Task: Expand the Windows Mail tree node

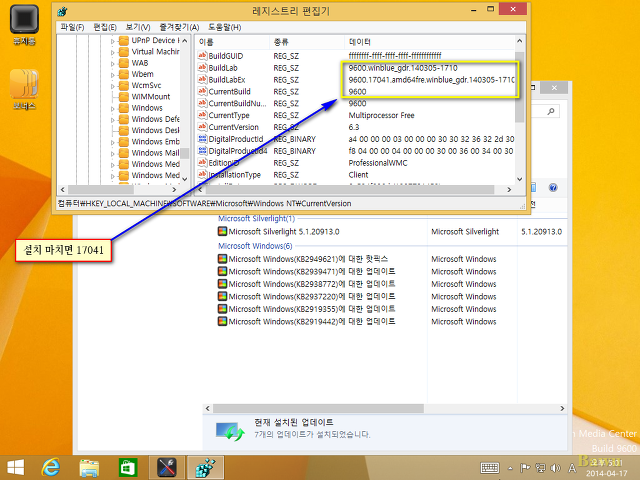Action: (113, 153)
